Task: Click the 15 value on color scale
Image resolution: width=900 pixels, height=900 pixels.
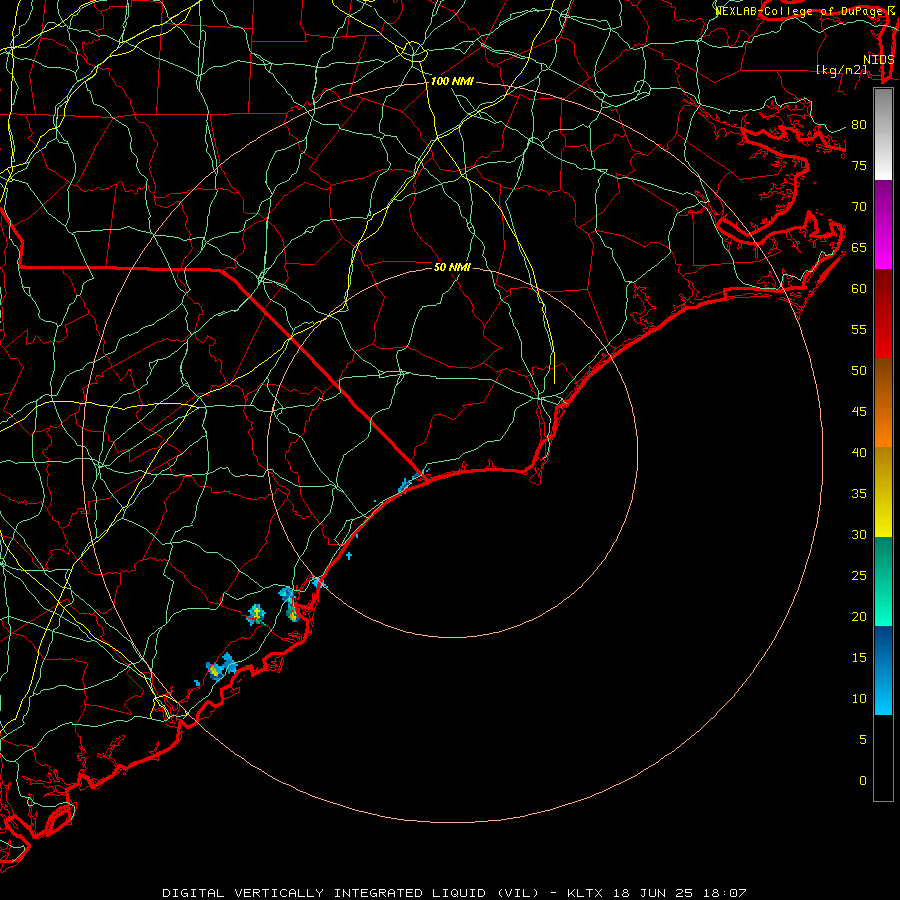Action: pyautogui.click(x=859, y=658)
